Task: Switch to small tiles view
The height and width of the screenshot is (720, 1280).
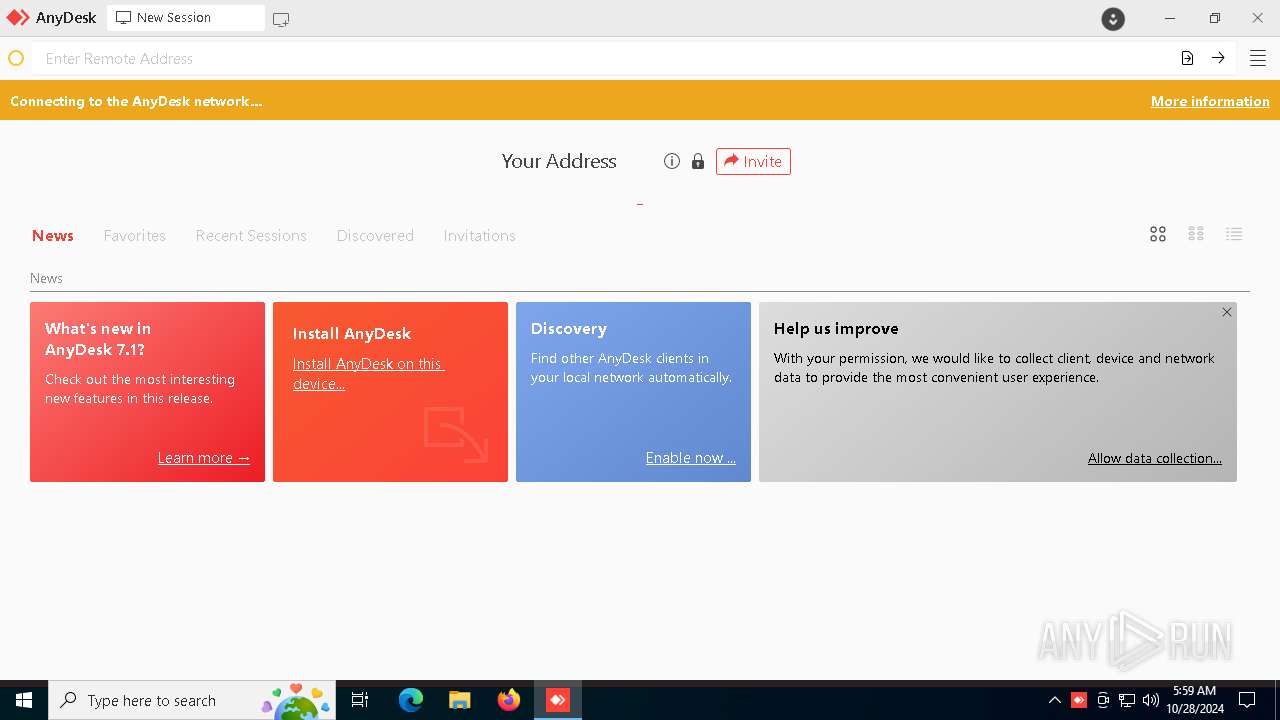Action: [1196, 234]
